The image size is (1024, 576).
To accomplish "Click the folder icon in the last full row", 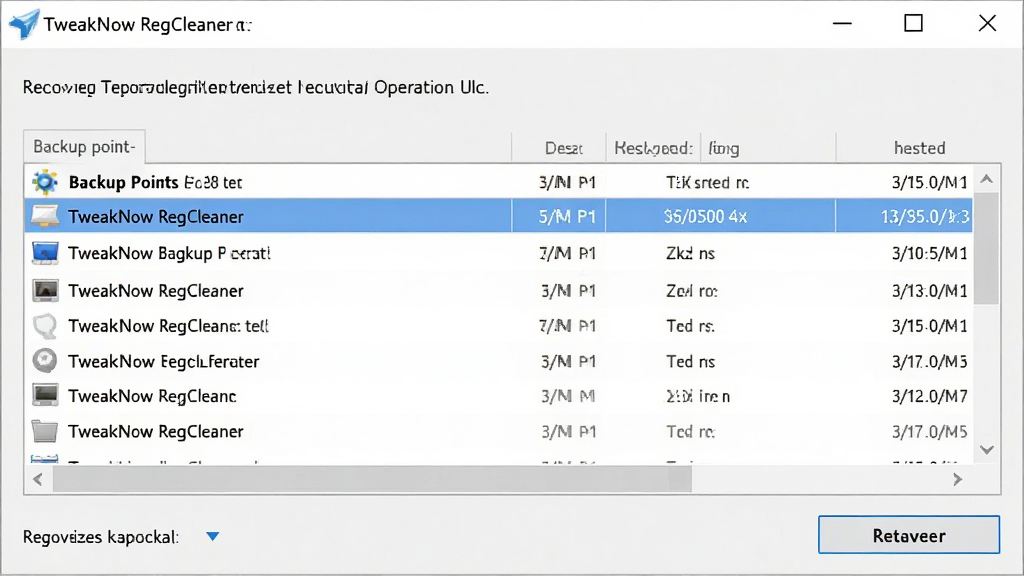I will pos(45,431).
